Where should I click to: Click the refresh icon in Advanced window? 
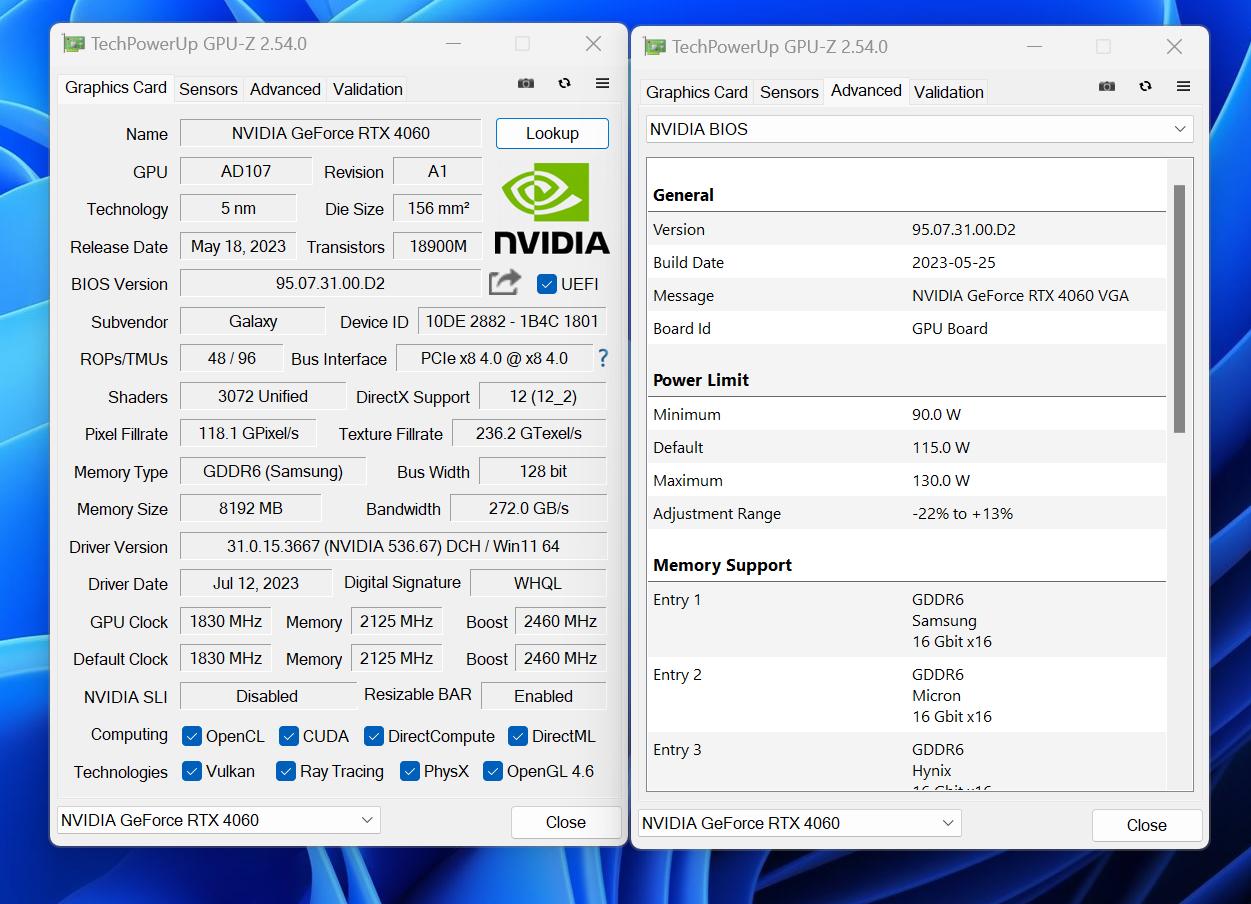1145,87
